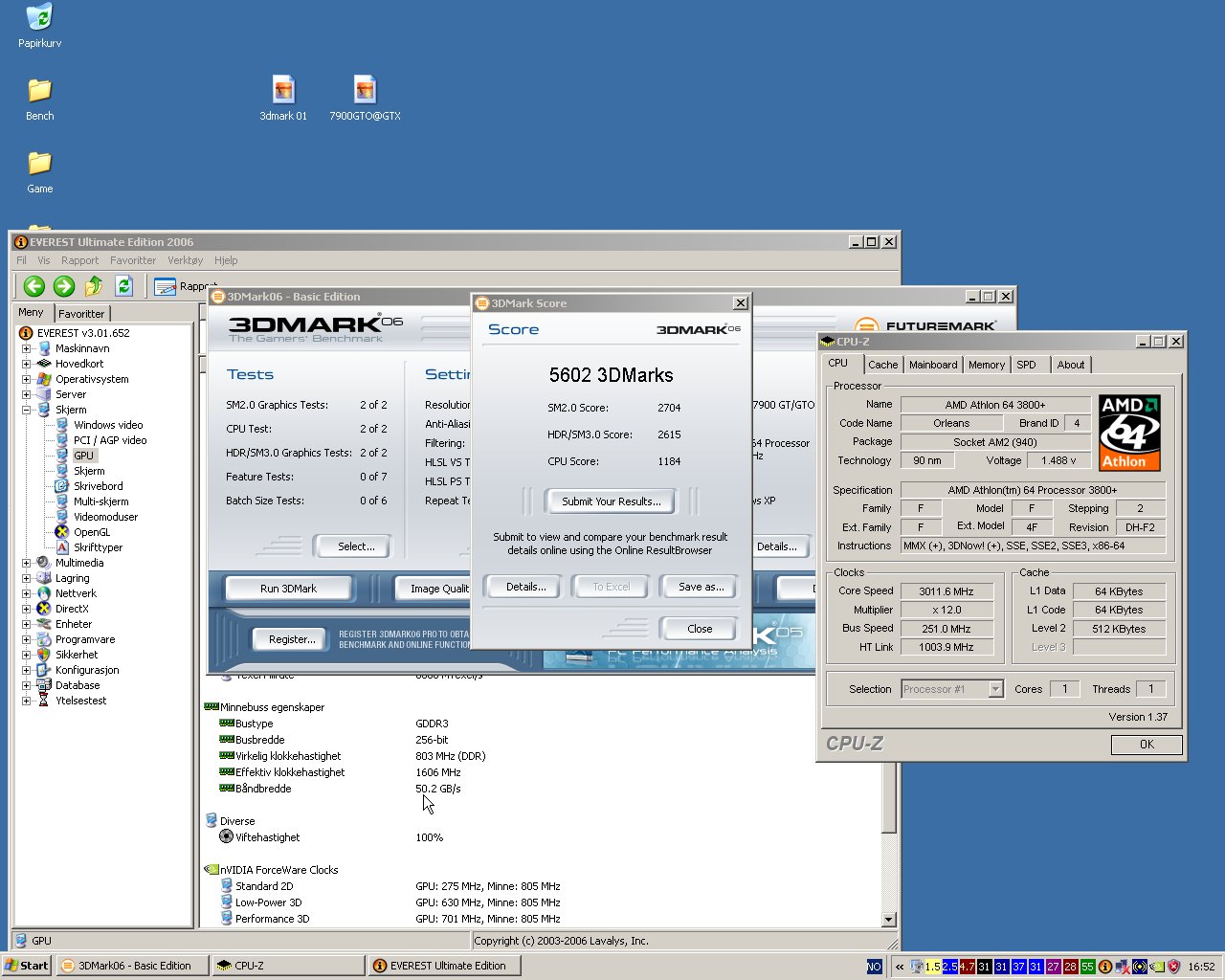Click EVEREST refresh toolbar icon
1225x980 pixels.
point(123,285)
